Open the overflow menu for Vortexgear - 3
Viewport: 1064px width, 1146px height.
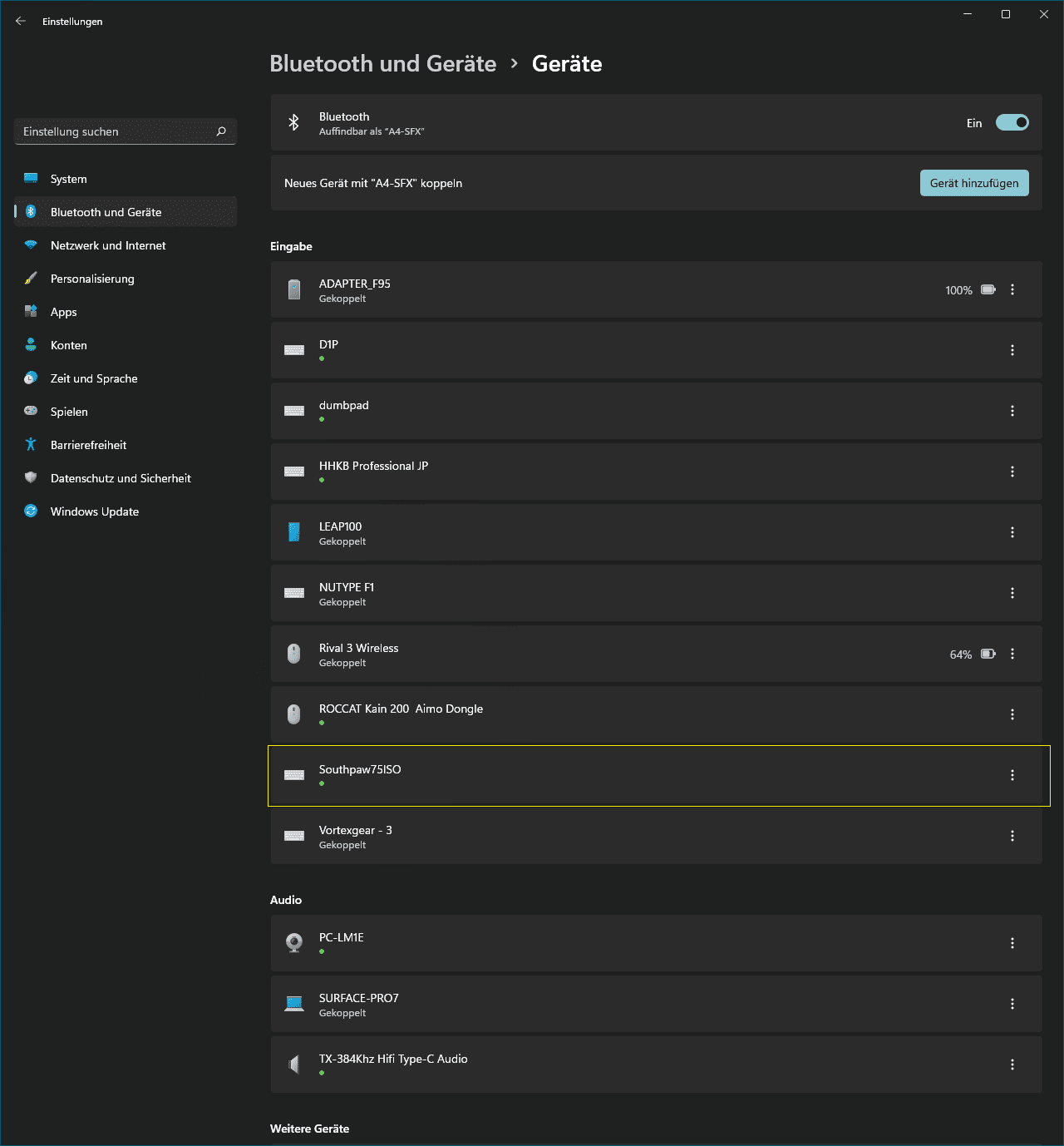click(1012, 836)
